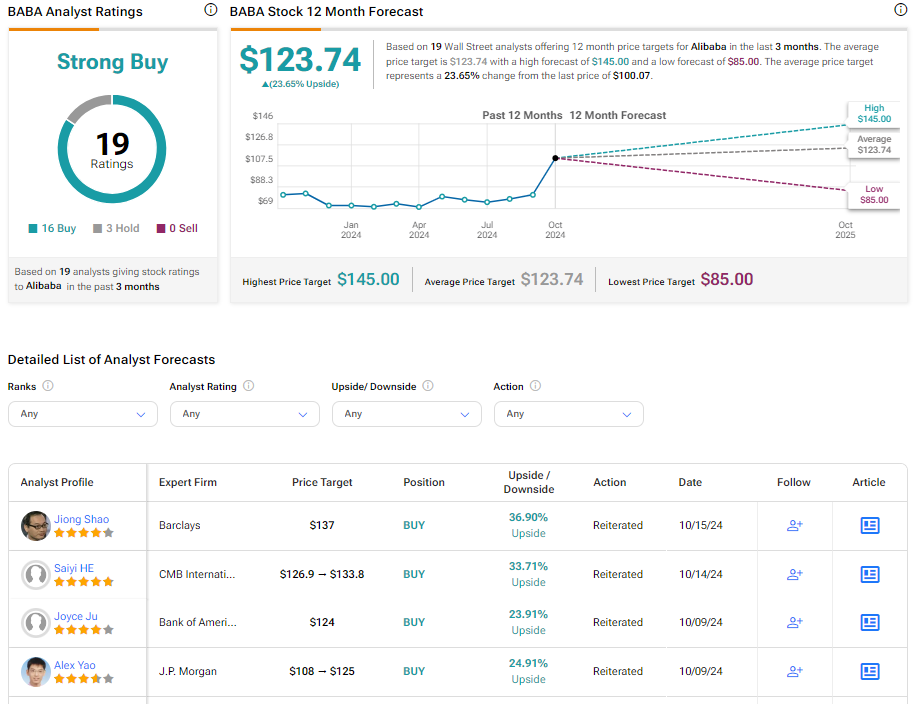Click info icon beside 12 Month Forecast
Screen dimensions: 915x704
click(x=900, y=10)
